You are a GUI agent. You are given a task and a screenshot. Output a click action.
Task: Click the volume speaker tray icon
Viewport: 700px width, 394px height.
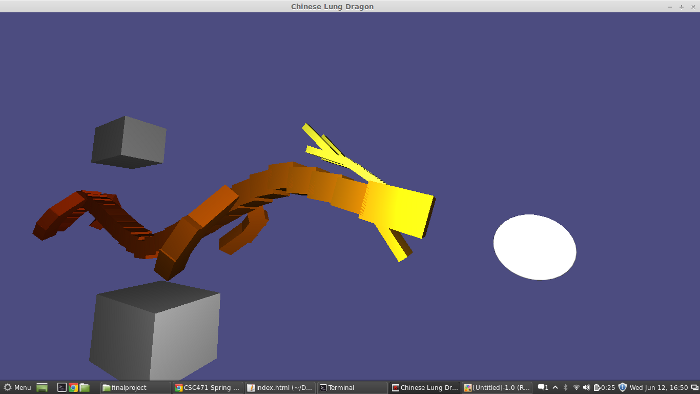coord(587,387)
